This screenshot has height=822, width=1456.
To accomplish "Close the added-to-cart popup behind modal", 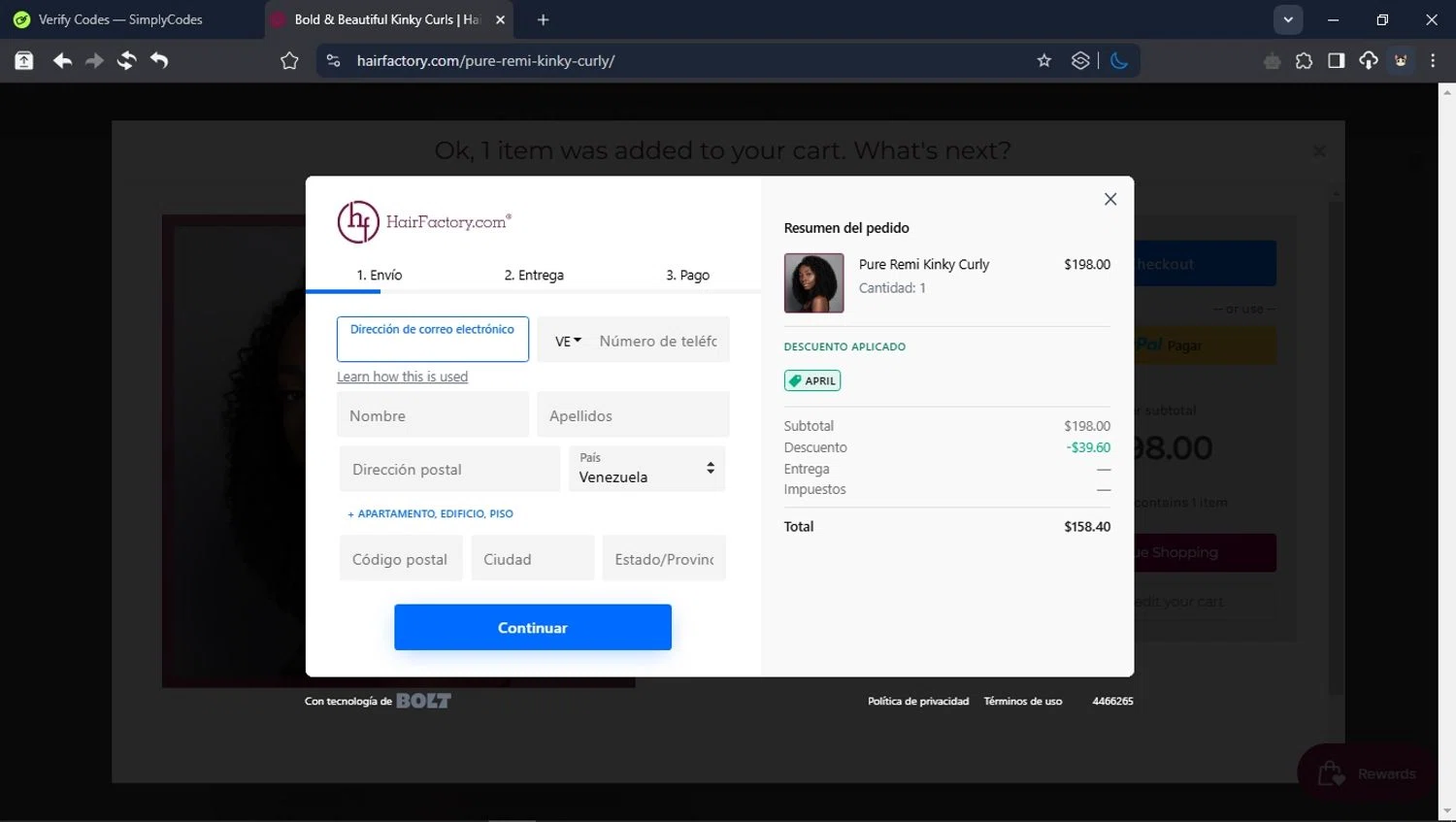I will pos(1319,151).
